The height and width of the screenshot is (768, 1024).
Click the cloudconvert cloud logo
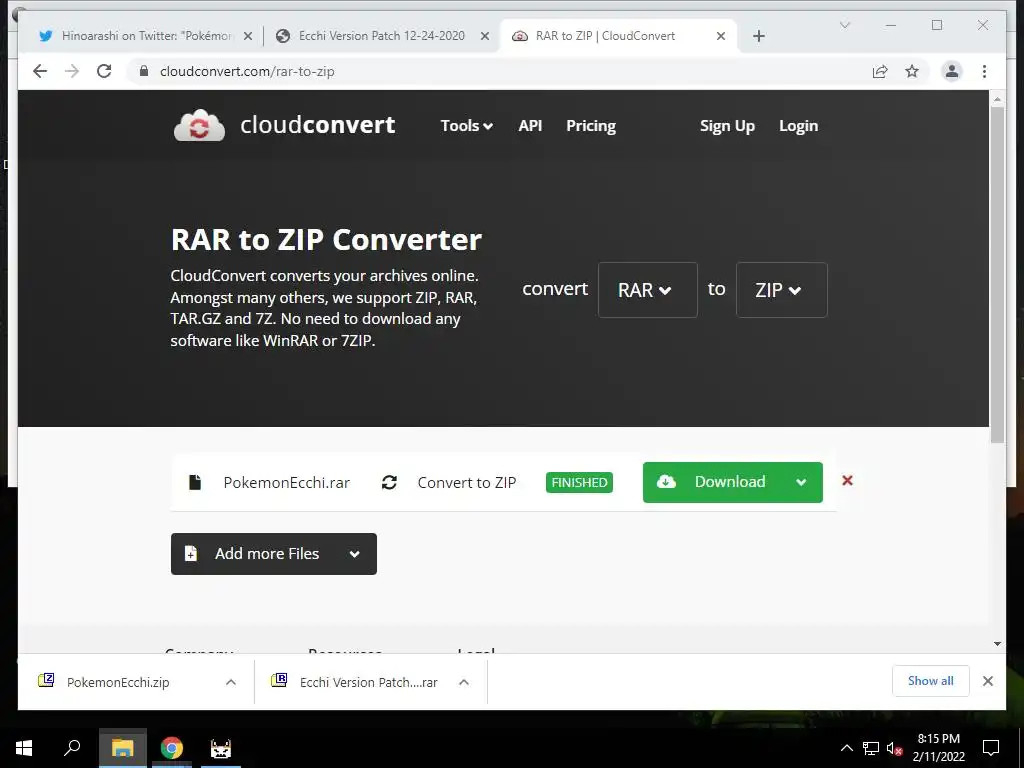click(x=199, y=125)
